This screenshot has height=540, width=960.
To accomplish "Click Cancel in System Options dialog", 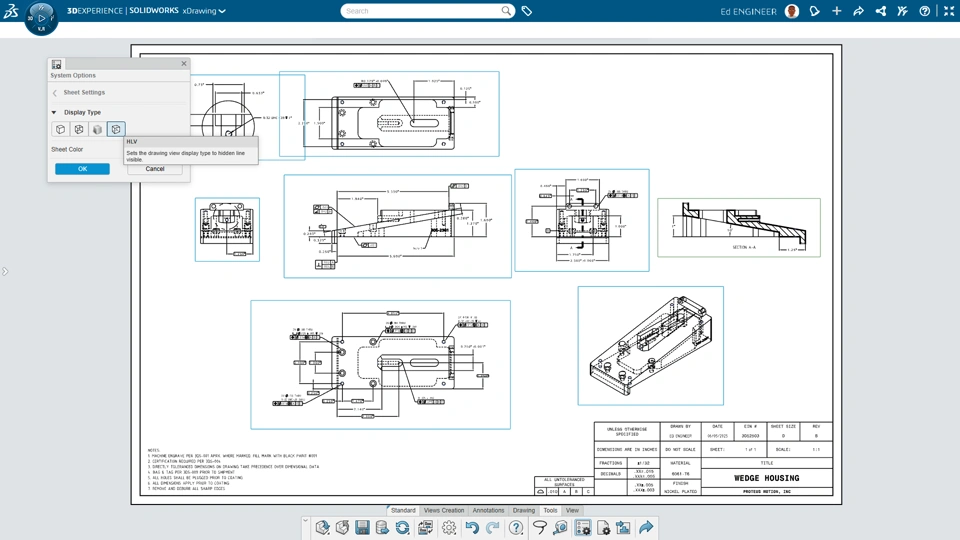I will tap(155, 169).
